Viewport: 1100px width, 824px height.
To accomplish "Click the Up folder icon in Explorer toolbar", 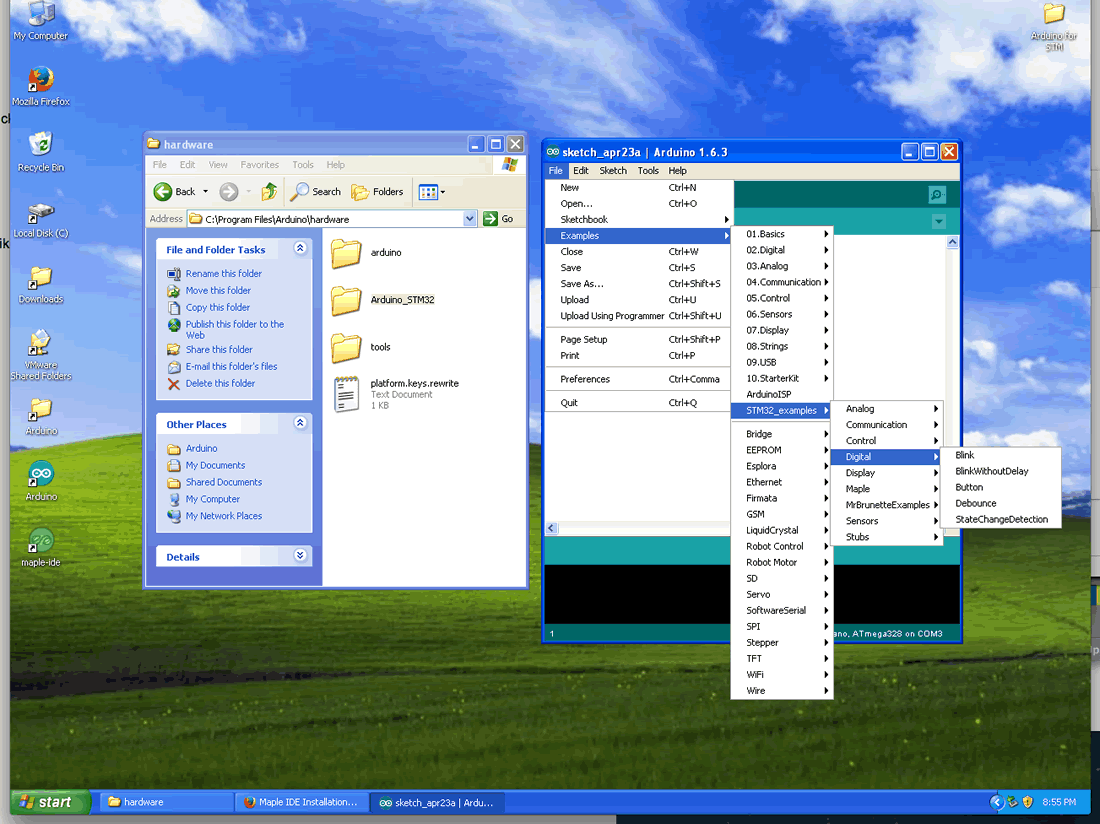I will point(269,191).
